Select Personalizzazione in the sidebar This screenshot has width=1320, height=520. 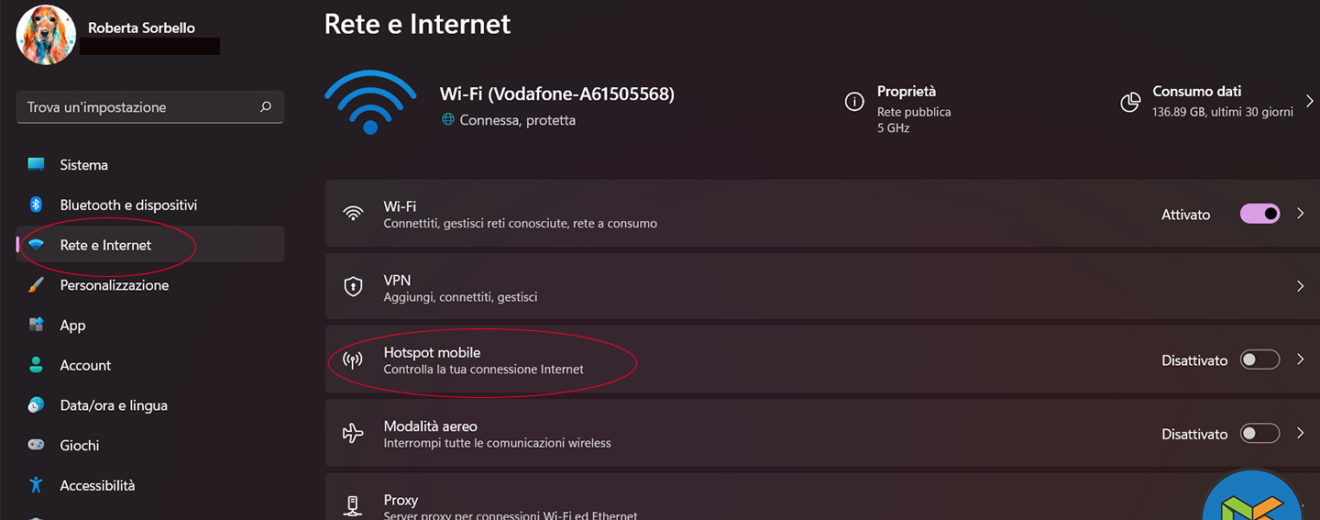(x=114, y=285)
